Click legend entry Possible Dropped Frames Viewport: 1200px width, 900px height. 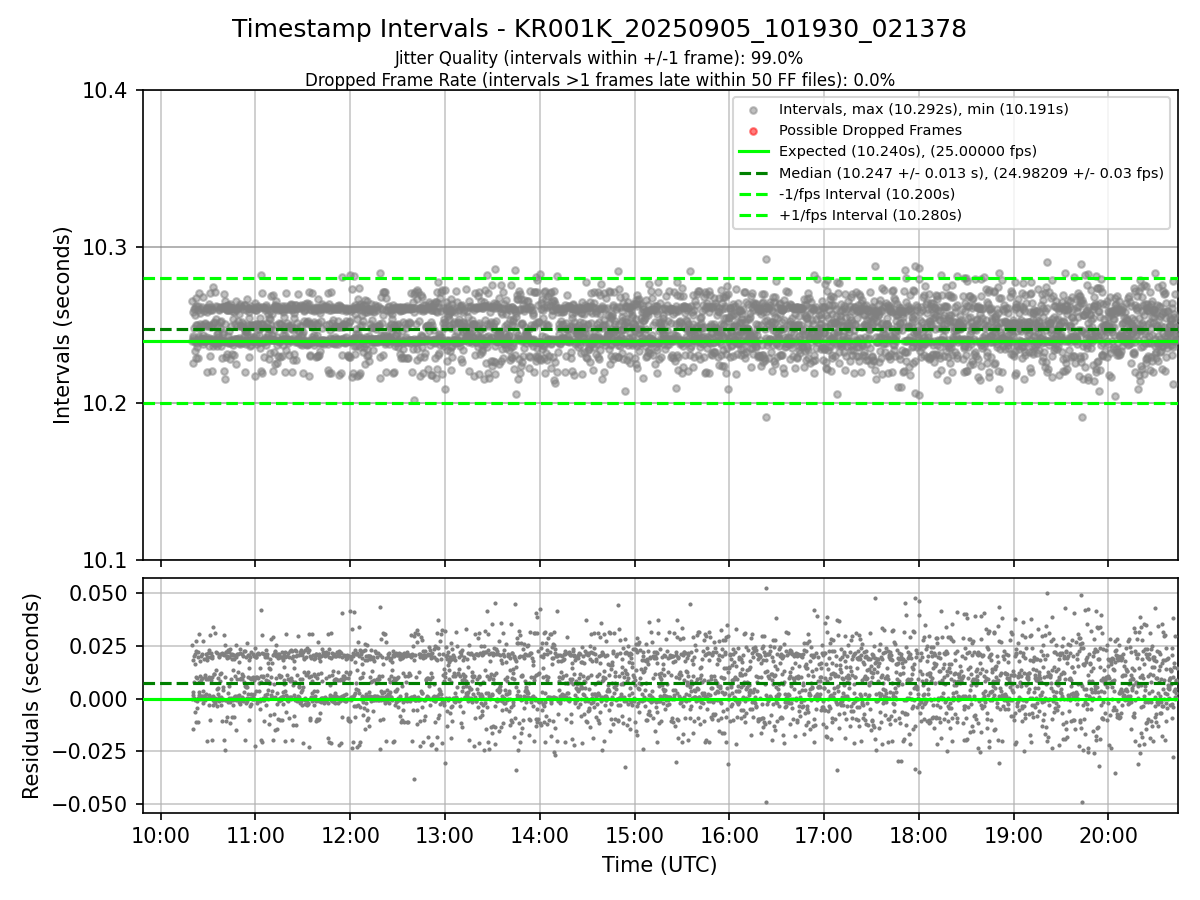coord(870,130)
